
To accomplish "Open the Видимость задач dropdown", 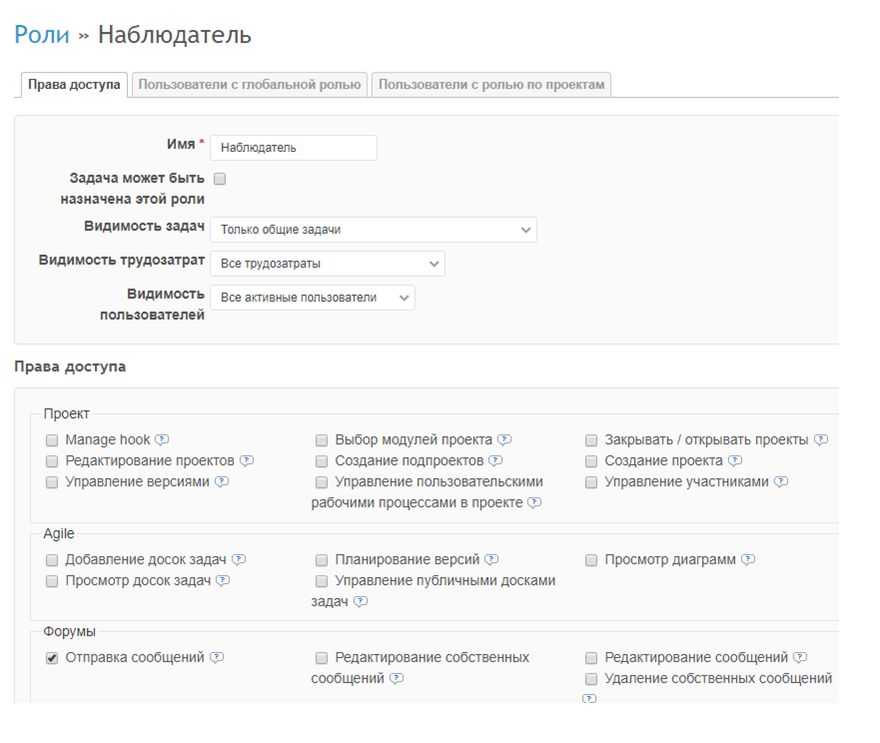I will tap(373, 230).
